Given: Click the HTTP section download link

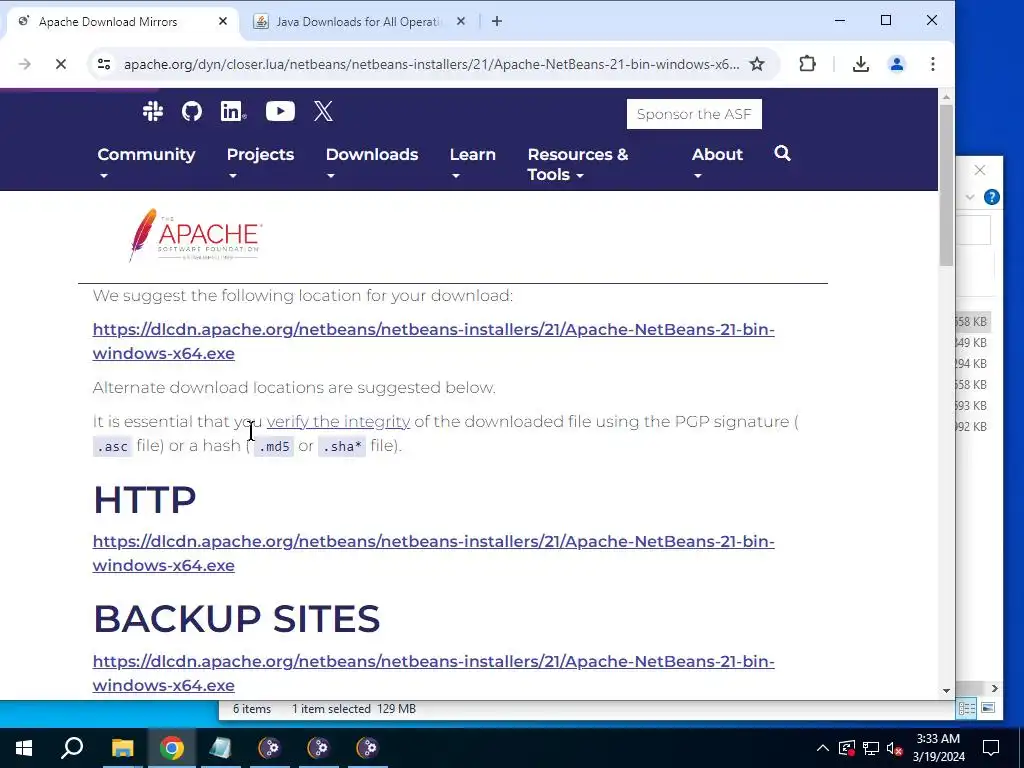Looking at the screenshot, I should (433, 553).
